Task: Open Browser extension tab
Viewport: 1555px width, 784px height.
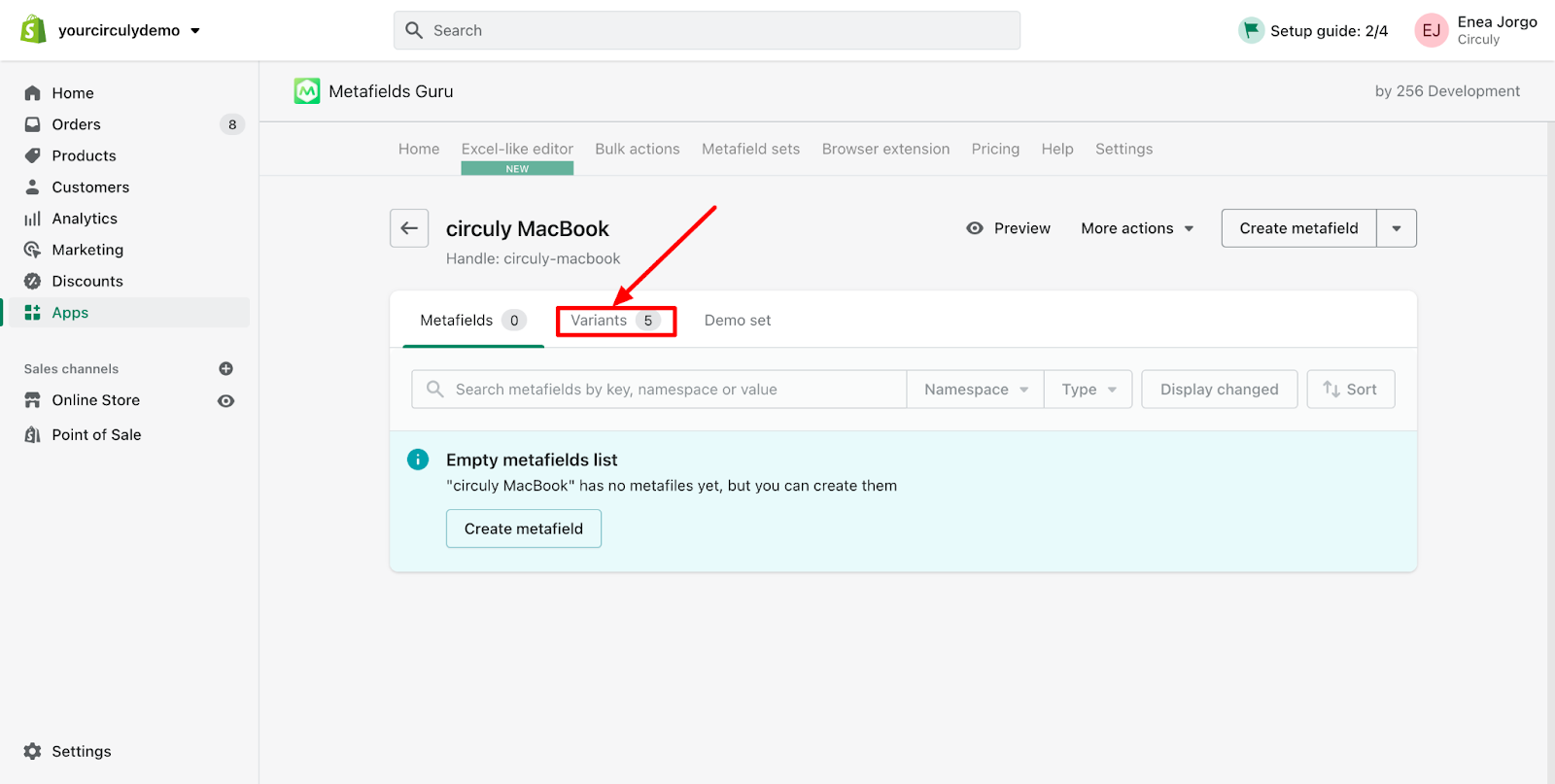Action: (885, 149)
